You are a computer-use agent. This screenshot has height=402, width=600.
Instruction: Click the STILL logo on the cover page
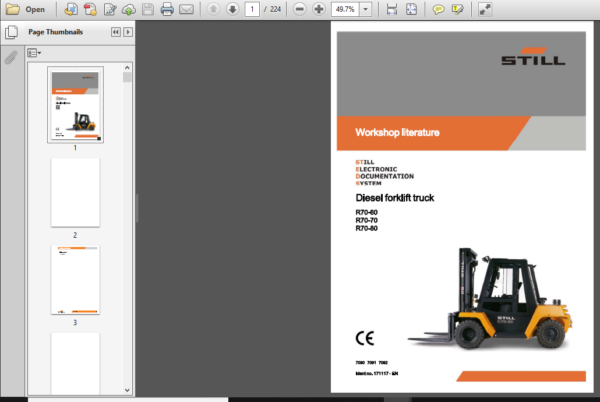point(533,56)
